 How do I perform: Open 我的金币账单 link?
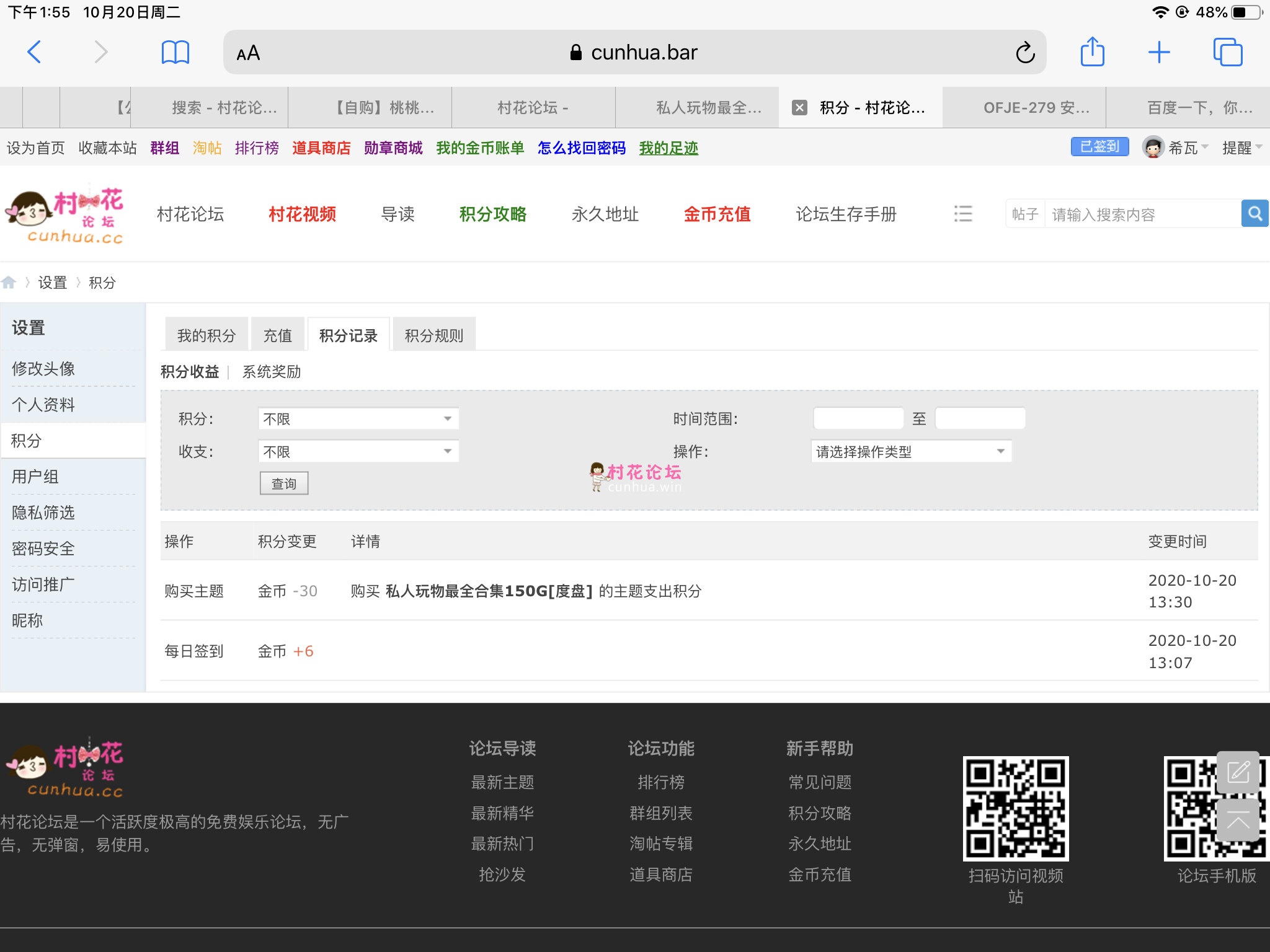(480, 148)
